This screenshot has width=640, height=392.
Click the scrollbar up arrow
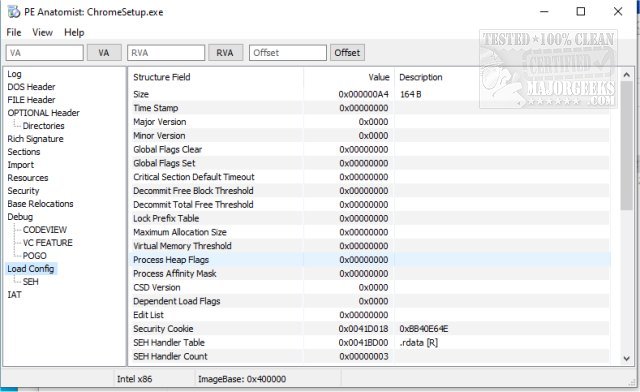(627, 75)
